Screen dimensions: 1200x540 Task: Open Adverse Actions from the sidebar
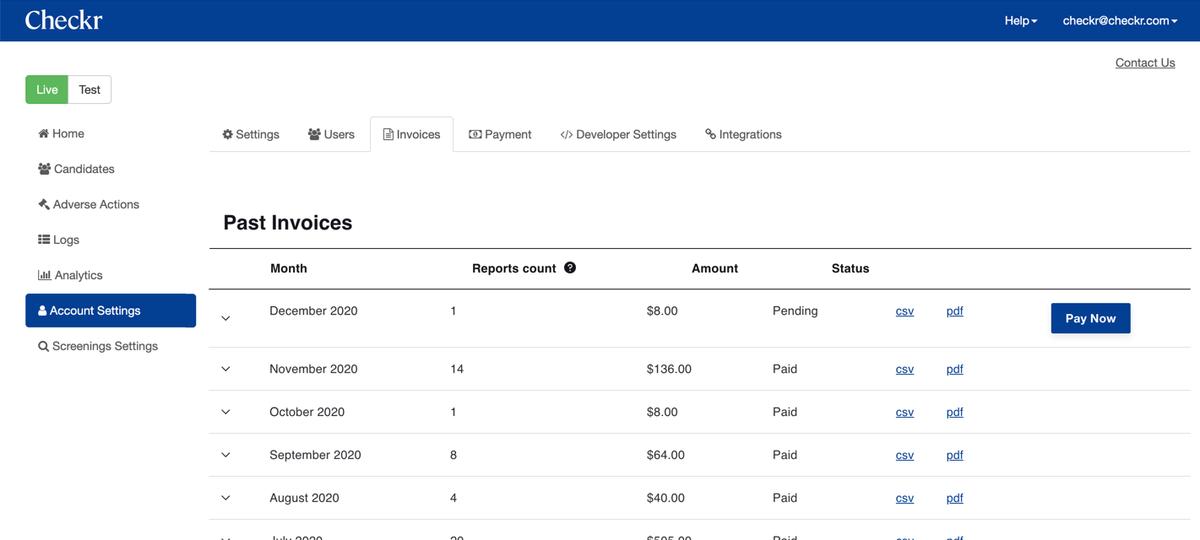pos(88,204)
